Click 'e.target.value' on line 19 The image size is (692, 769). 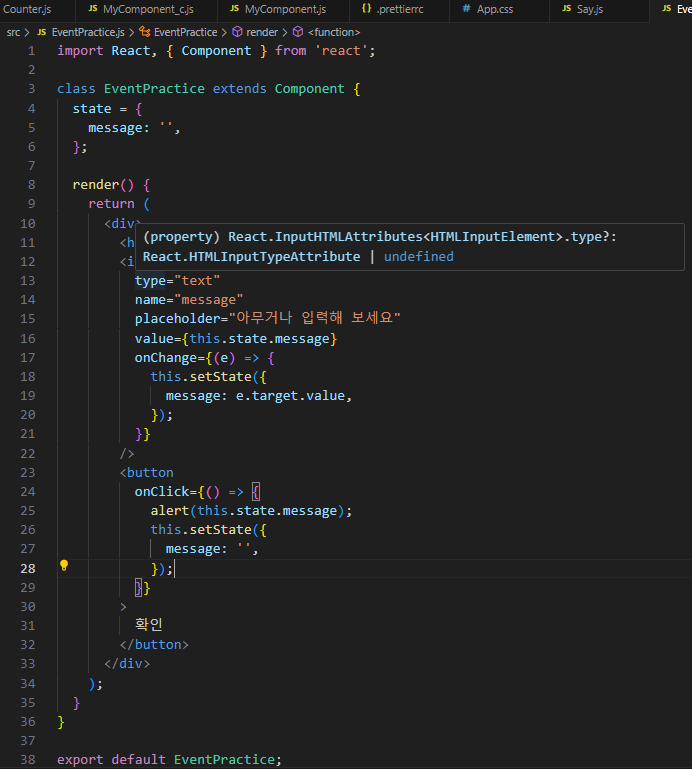click(x=290, y=396)
